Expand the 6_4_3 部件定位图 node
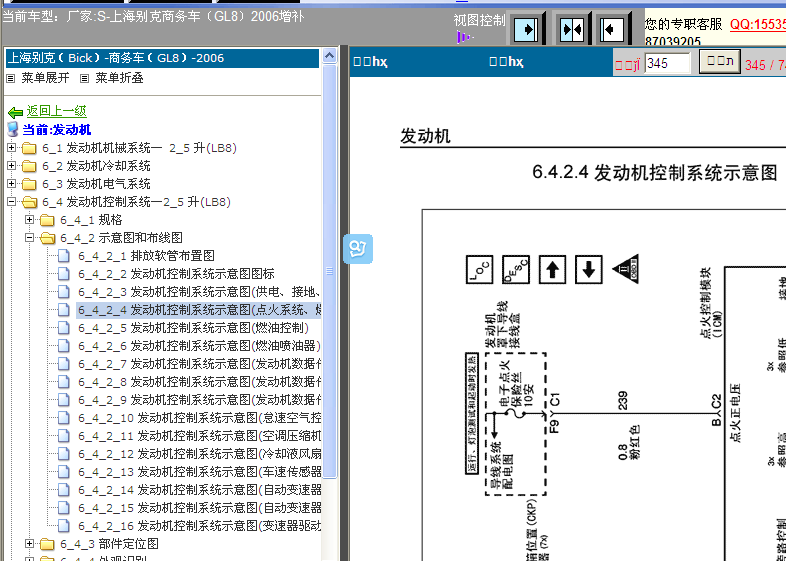 30,543
